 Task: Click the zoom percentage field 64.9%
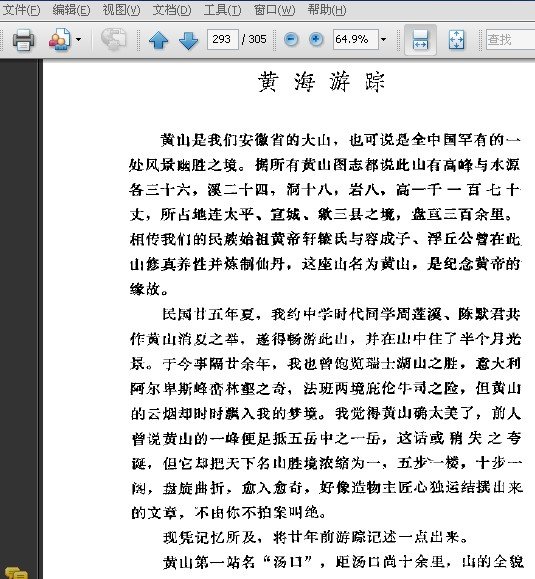coord(356,39)
